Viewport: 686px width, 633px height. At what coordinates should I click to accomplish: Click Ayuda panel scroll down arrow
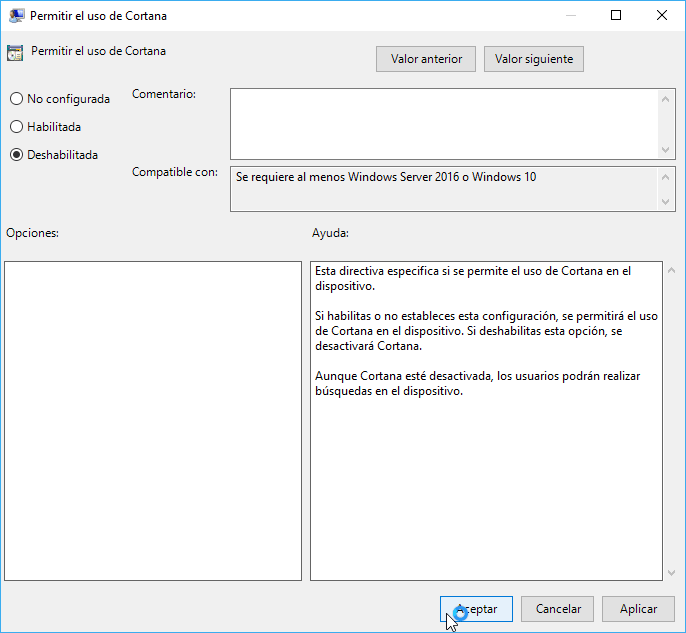pyautogui.click(x=672, y=573)
